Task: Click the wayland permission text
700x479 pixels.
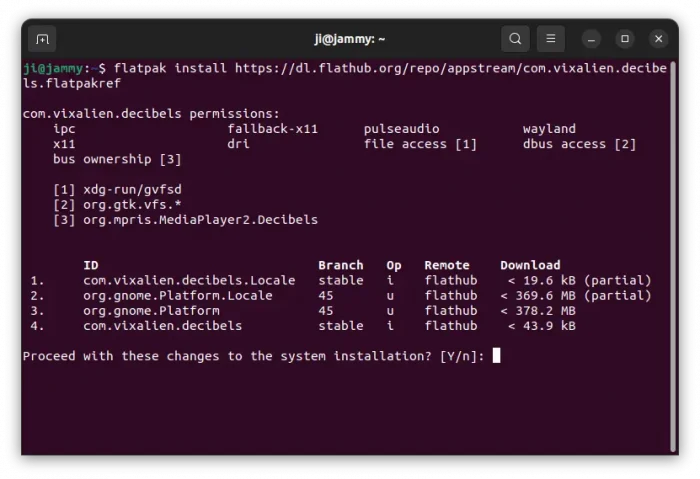Action: 549,129
